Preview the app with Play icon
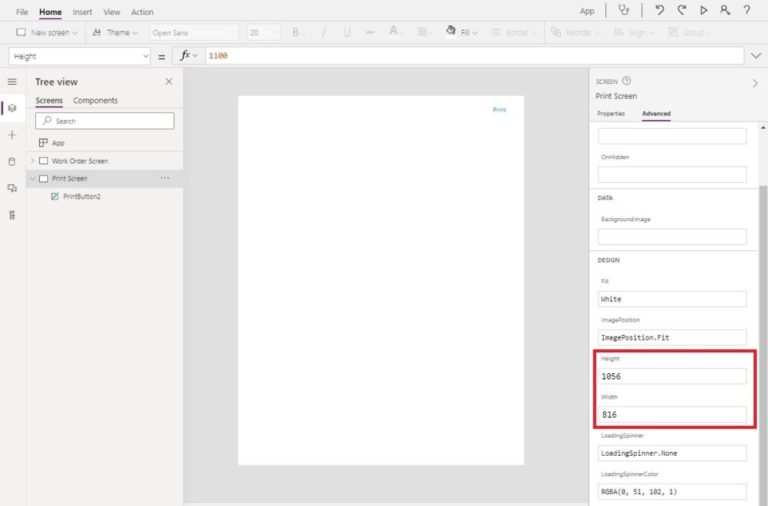Image resolution: width=768 pixels, height=506 pixels. [x=704, y=11]
